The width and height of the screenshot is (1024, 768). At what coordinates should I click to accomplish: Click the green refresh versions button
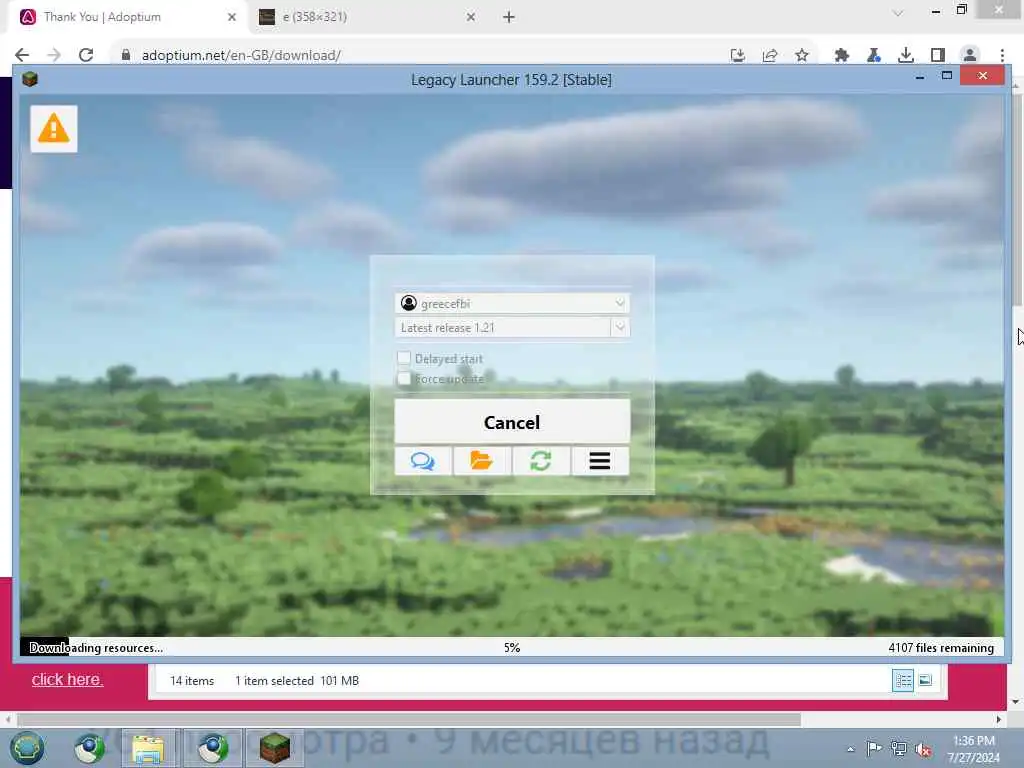tap(541, 461)
